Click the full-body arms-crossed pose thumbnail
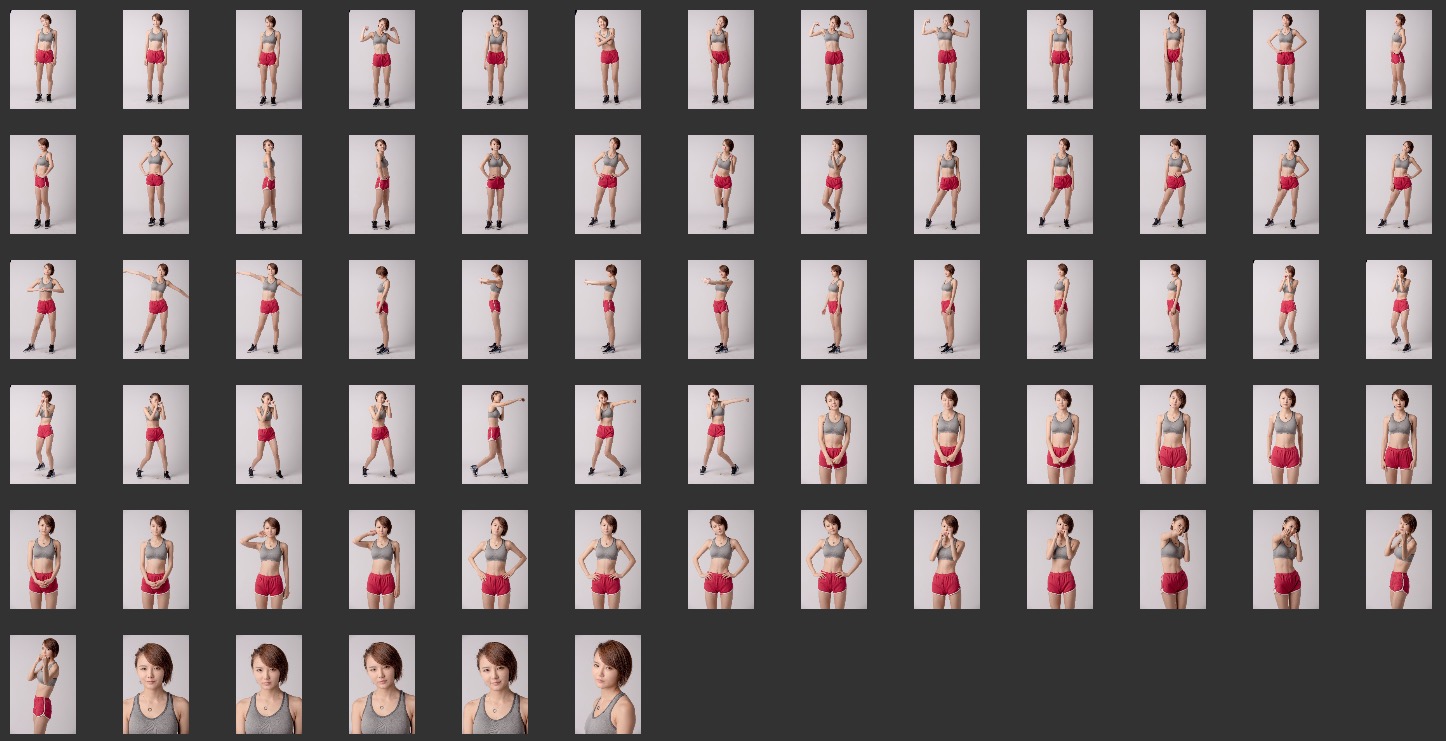 coord(608,59)
